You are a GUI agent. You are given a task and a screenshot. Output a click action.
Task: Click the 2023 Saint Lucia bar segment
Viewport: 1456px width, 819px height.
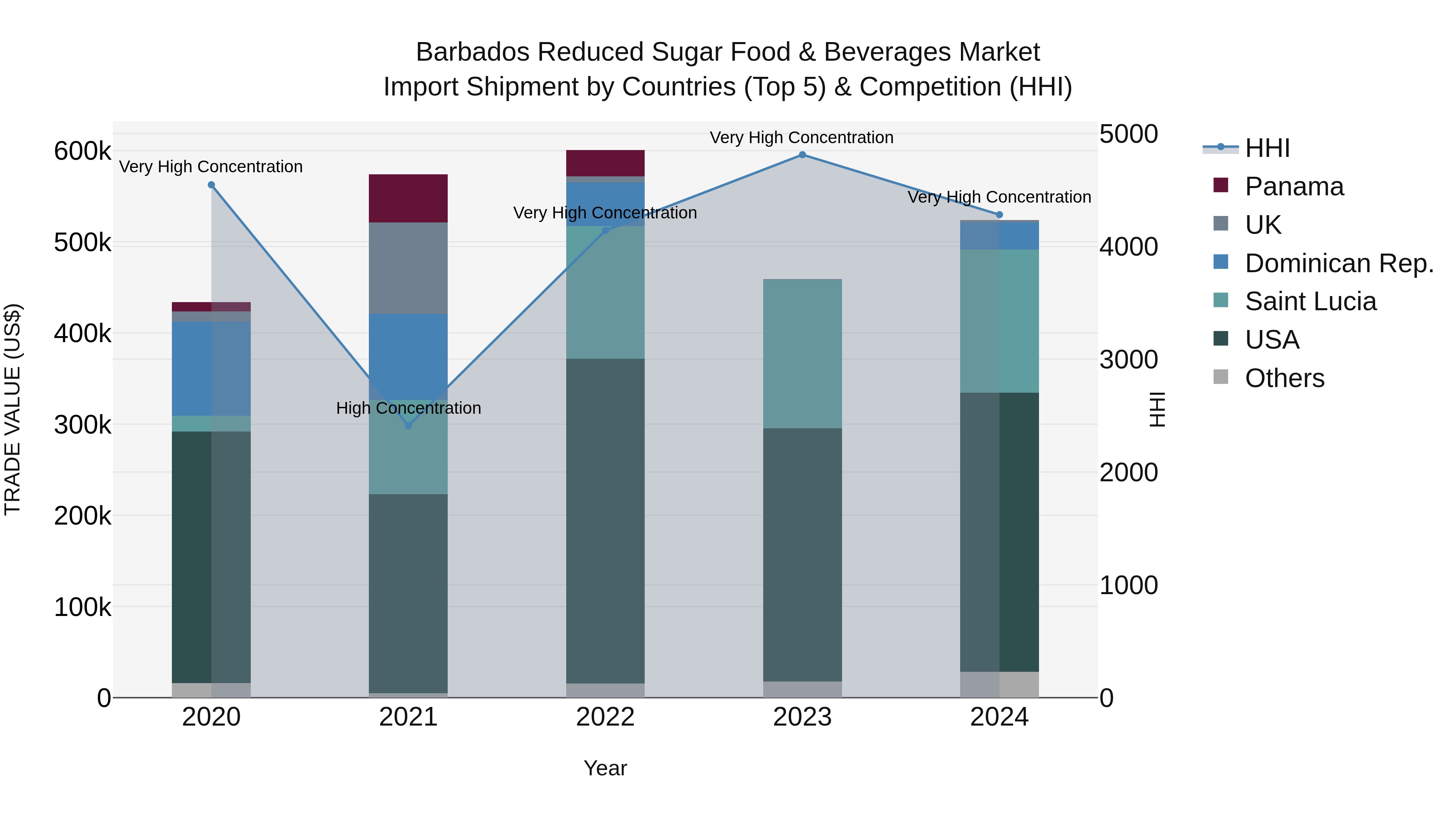click(x=802, y=354)
